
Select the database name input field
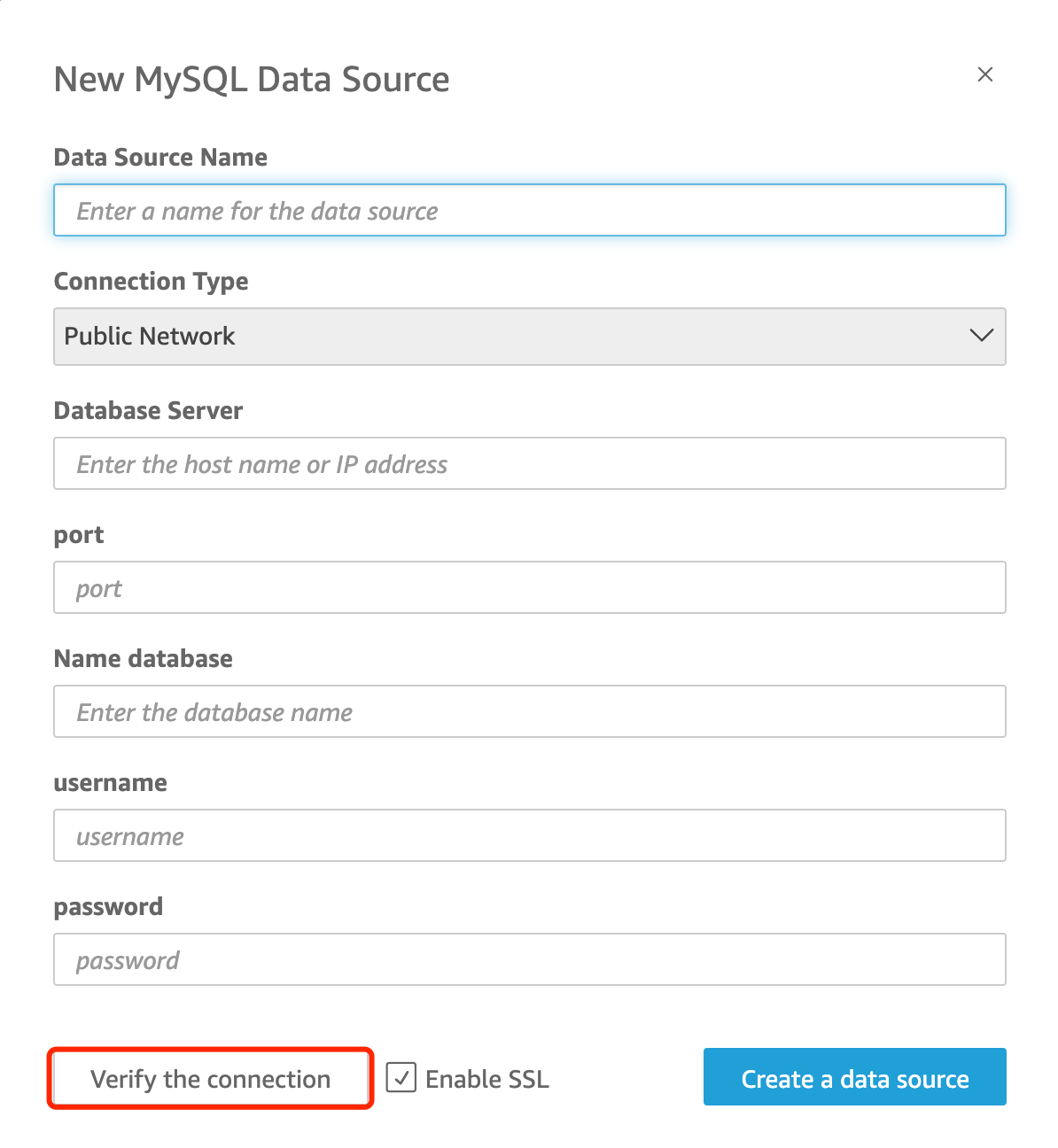529,711
